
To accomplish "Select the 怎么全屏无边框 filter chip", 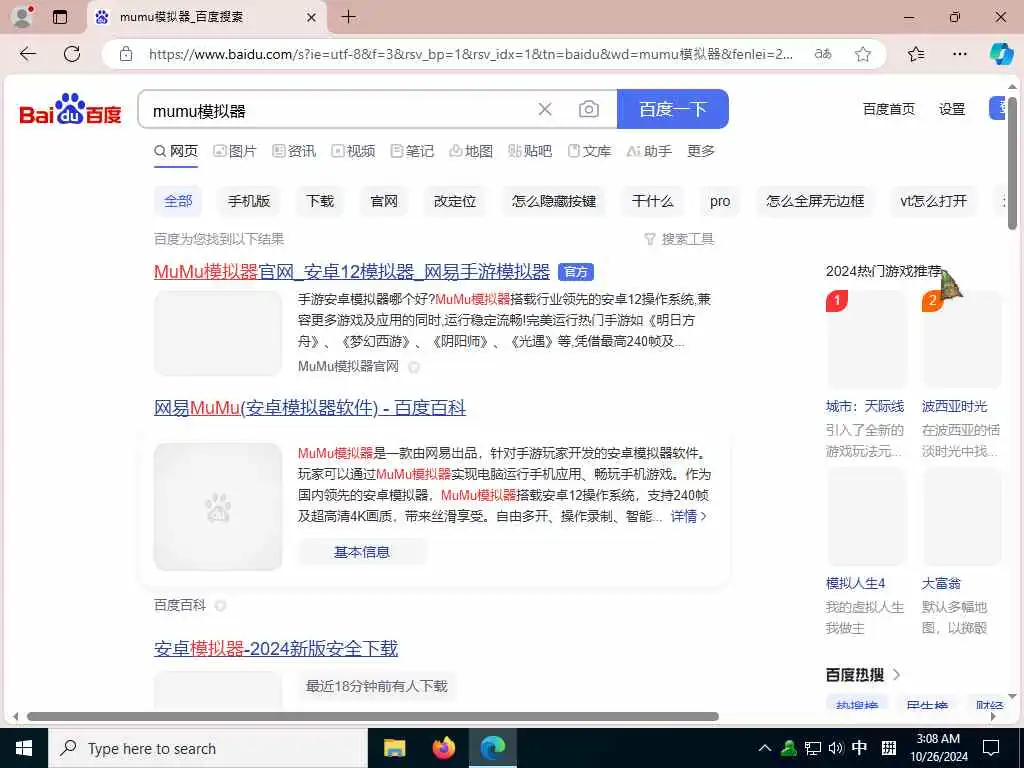I will pyautogui.click(x=815, y=201).
